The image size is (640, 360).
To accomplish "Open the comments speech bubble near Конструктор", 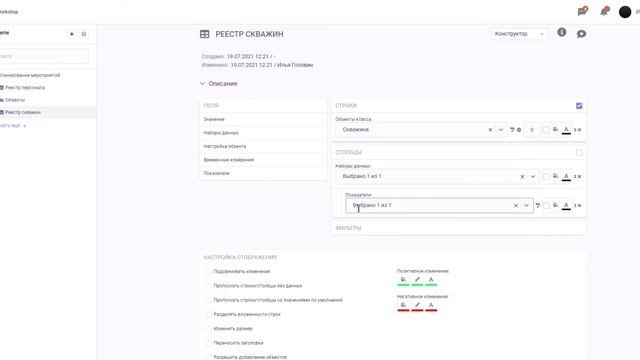I will (581, 34).
